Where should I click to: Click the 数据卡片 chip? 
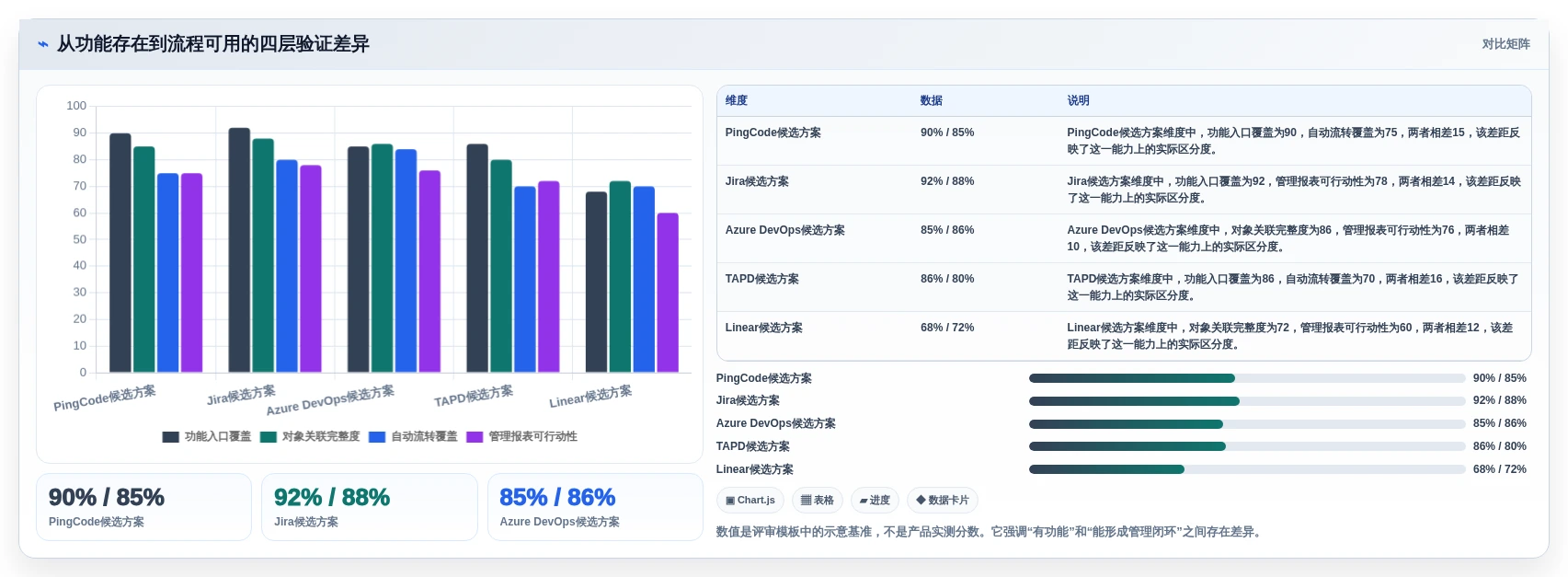pyautogui.click(x=943, y=501)
